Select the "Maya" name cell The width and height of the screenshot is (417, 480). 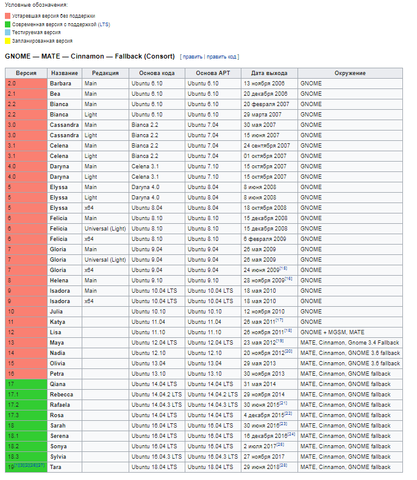tap(64, 342)
